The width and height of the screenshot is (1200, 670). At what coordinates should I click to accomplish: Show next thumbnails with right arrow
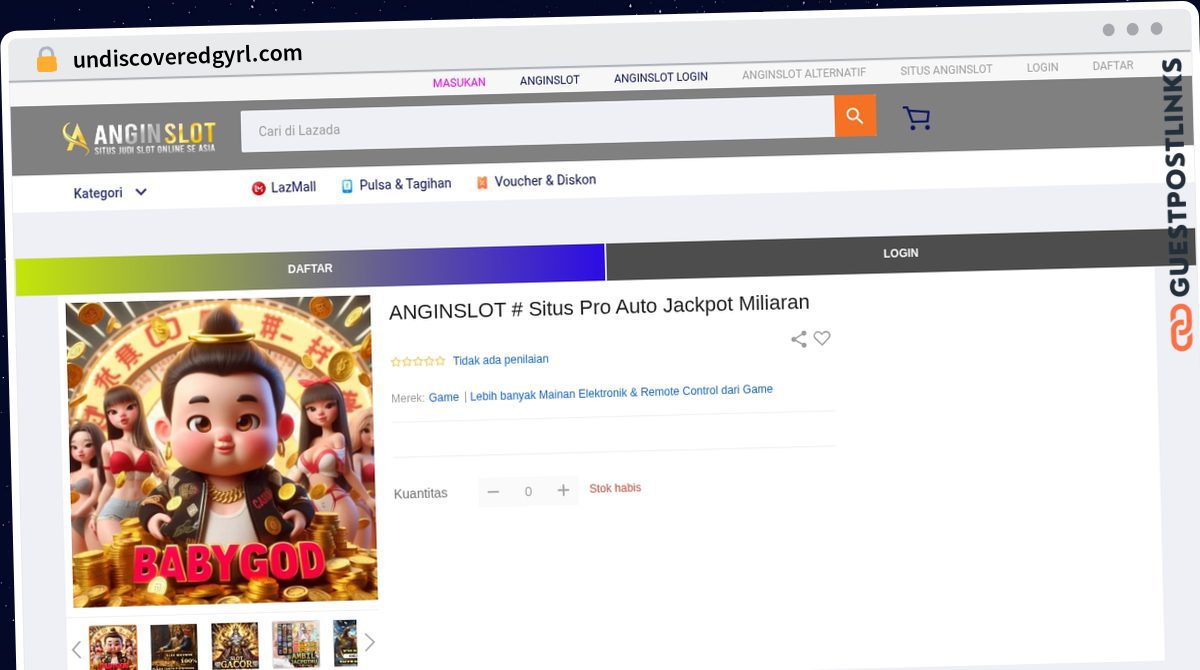369,642
